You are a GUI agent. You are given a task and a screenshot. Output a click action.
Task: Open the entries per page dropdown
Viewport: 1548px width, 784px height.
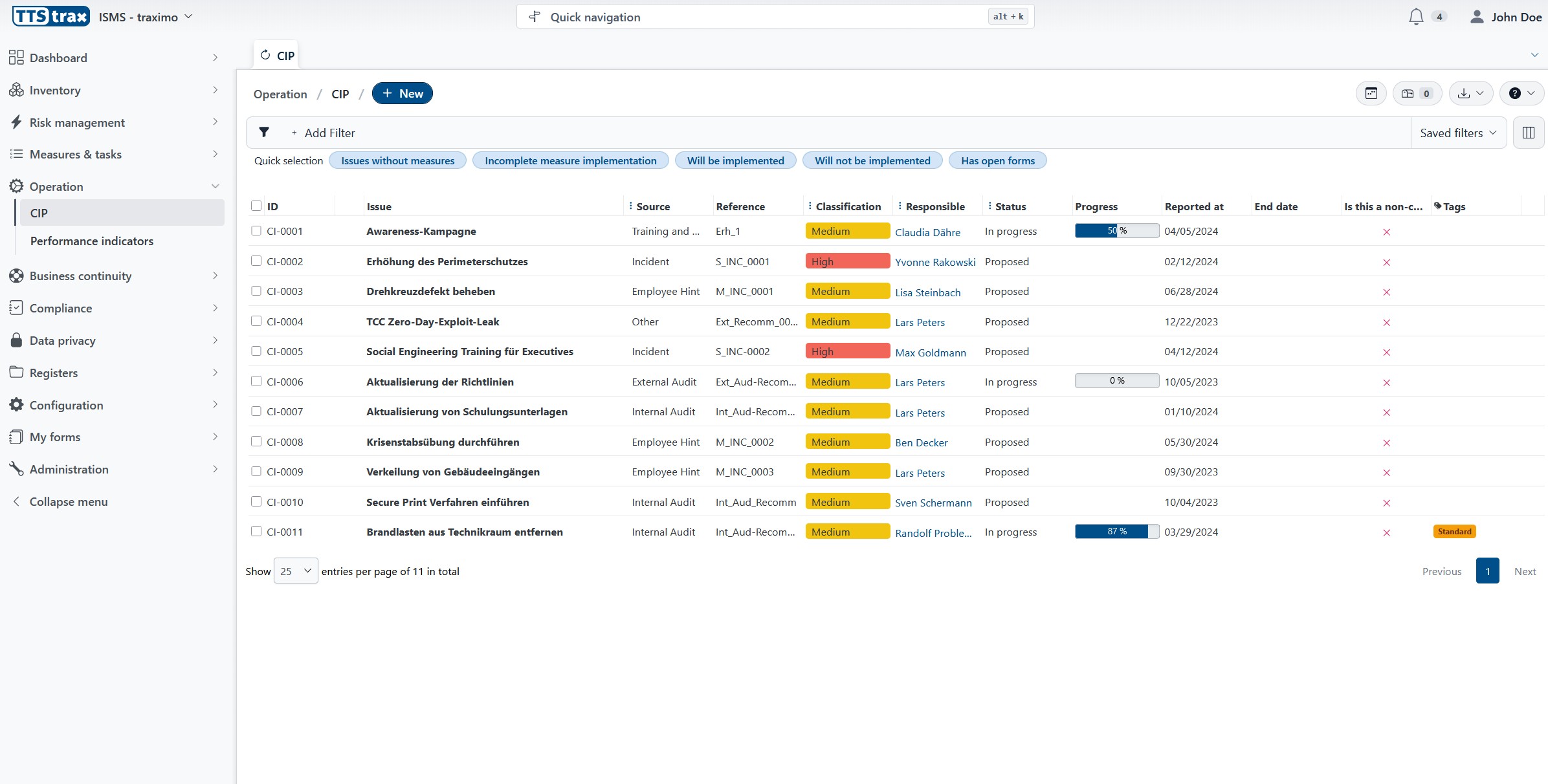tap(296, 571)
